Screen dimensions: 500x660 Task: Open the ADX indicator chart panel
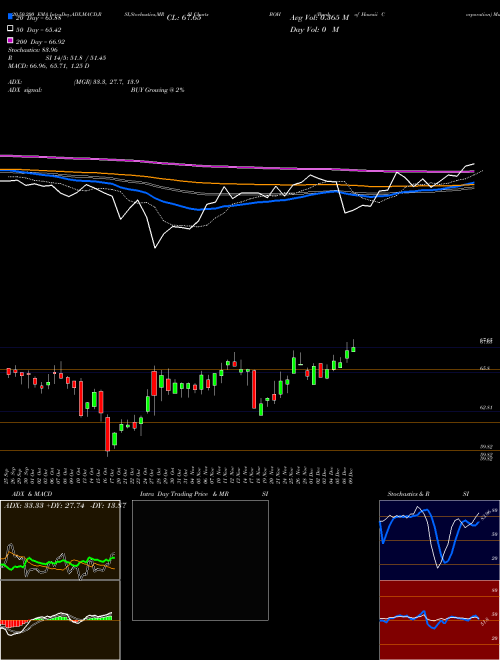pos(60,540)
